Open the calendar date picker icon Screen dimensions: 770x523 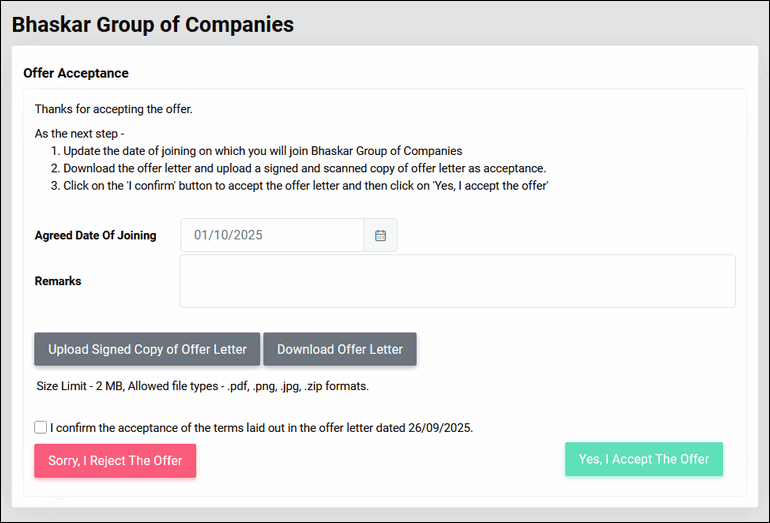click(x=380, y=235)
